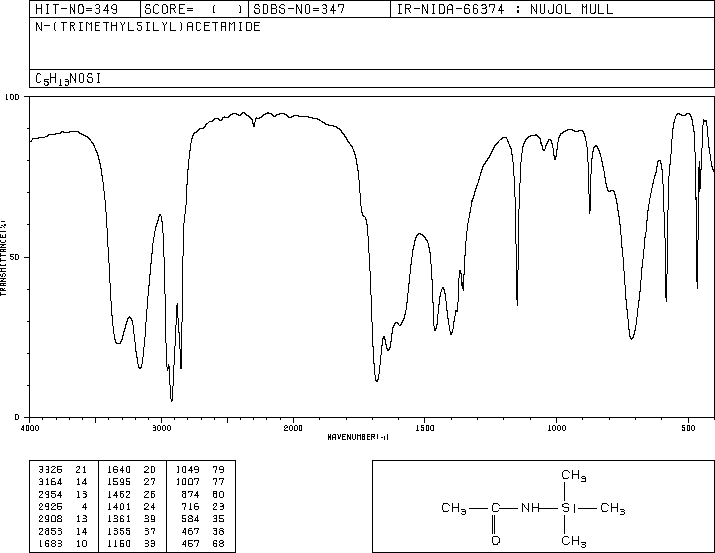Select the 1462 entry in the peak table
Screen dimensions: 715x553
point(119,494)
